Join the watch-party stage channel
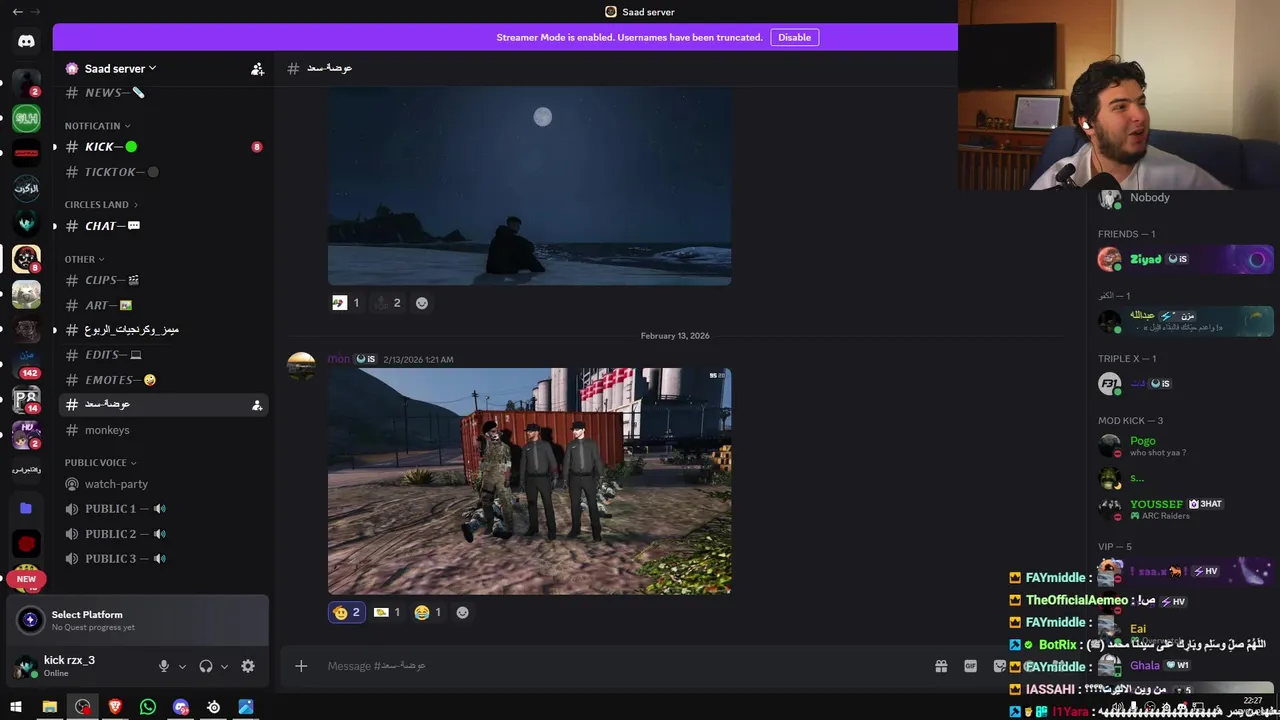Viewport: 1280px width, 720px height. (163, 484)
